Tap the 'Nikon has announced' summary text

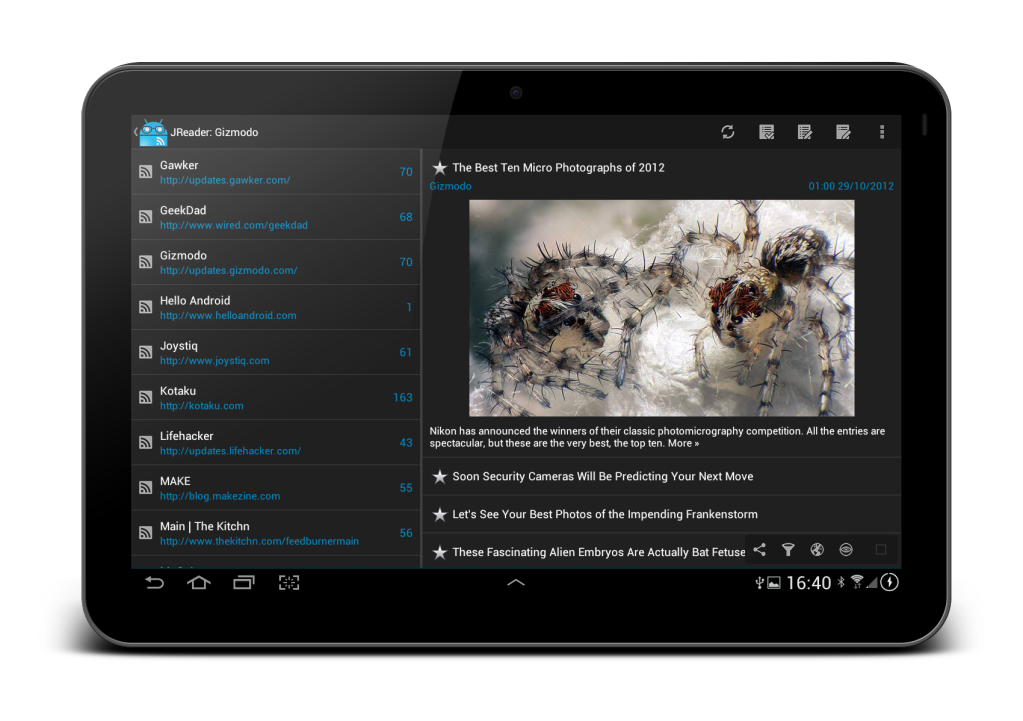[x=657, y=437]
